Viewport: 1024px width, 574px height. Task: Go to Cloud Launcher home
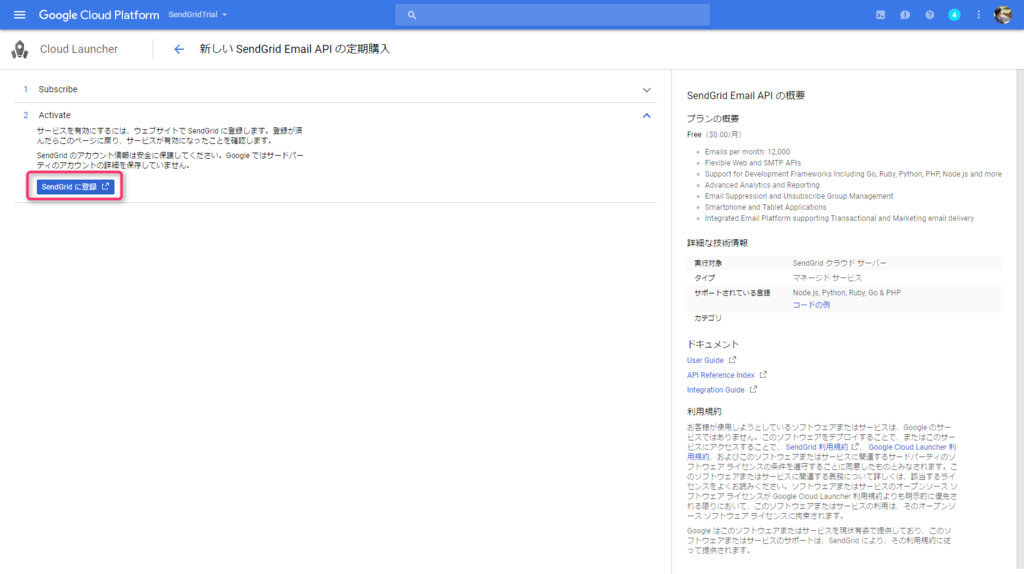pyautogui.click(x=78, y=49)
